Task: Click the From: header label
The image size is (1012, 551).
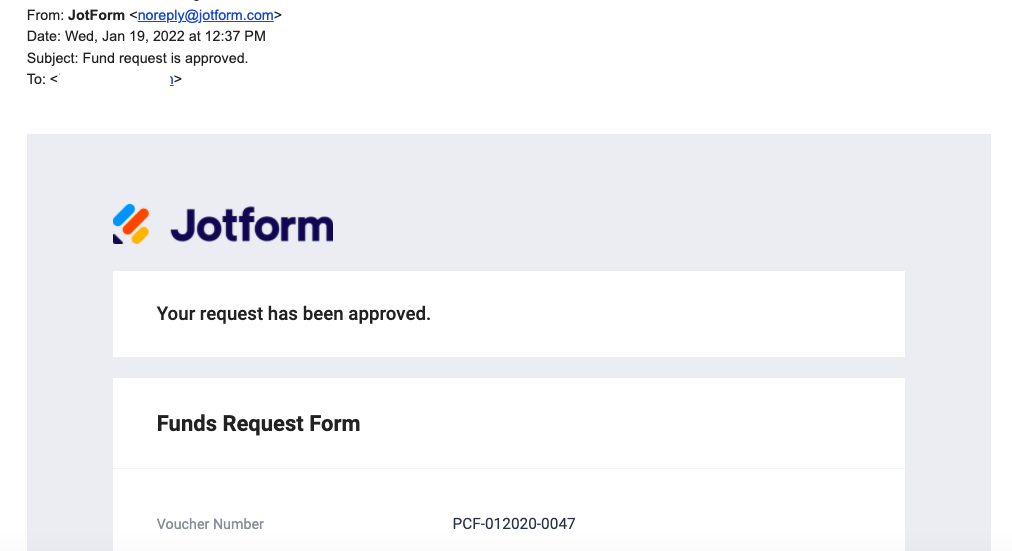Action: click(x=45, y=15)
